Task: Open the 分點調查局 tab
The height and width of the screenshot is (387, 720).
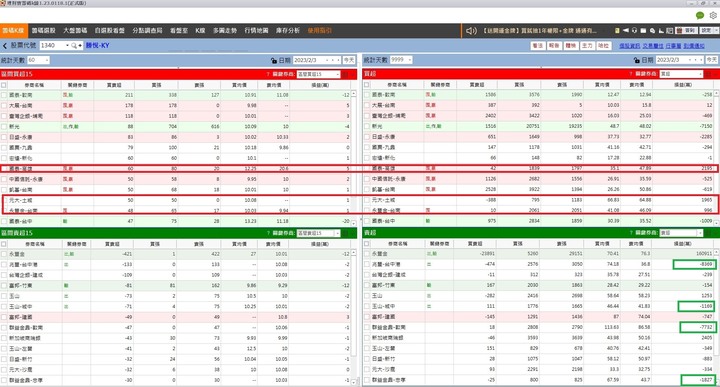Action: [147, 31]
